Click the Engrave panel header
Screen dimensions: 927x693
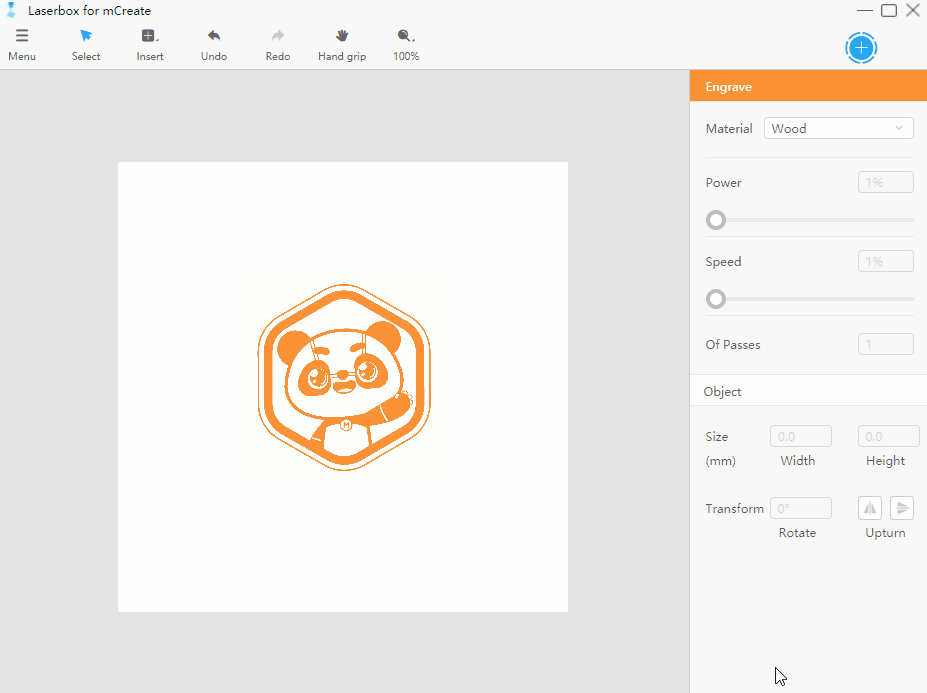pyautogui.click(x=808, y=86)
